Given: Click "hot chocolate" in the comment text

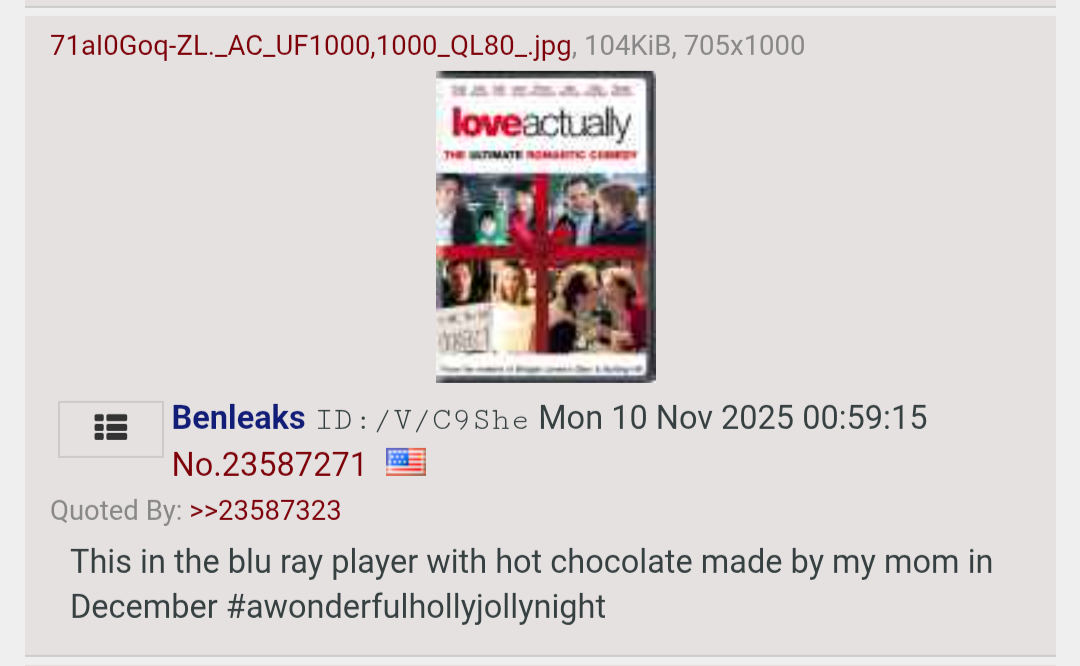Looking at the screenshot, I should tap(594, 561).
